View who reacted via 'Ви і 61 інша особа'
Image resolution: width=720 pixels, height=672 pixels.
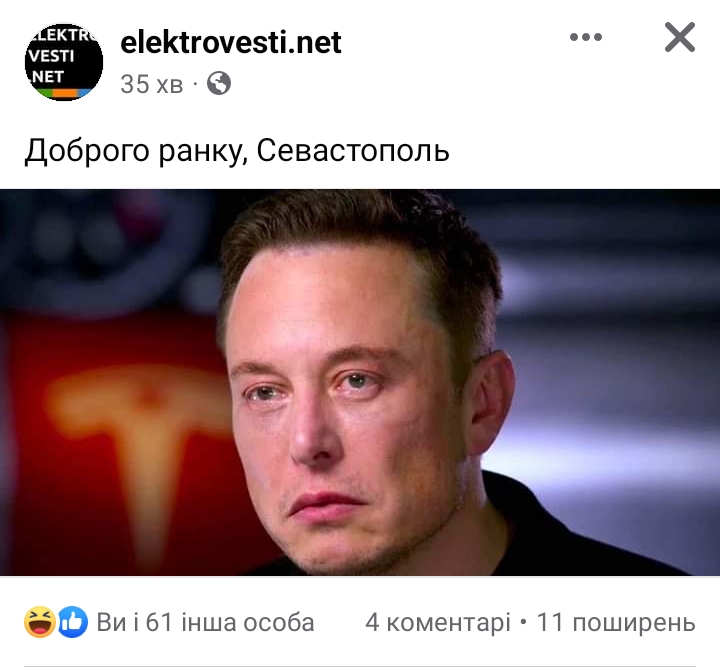[x=205, y=622]
